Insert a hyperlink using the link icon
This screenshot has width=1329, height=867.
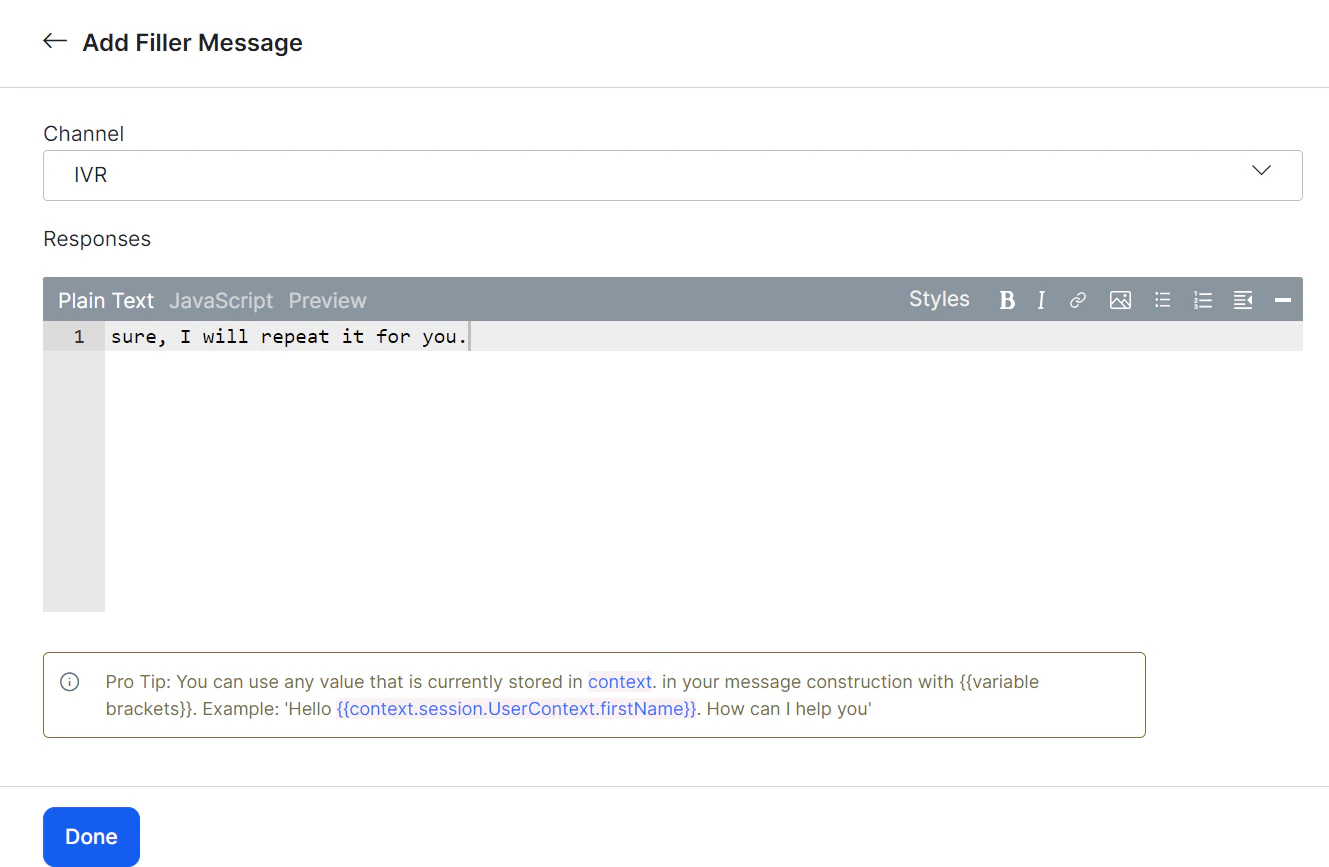pos(1077,299)
